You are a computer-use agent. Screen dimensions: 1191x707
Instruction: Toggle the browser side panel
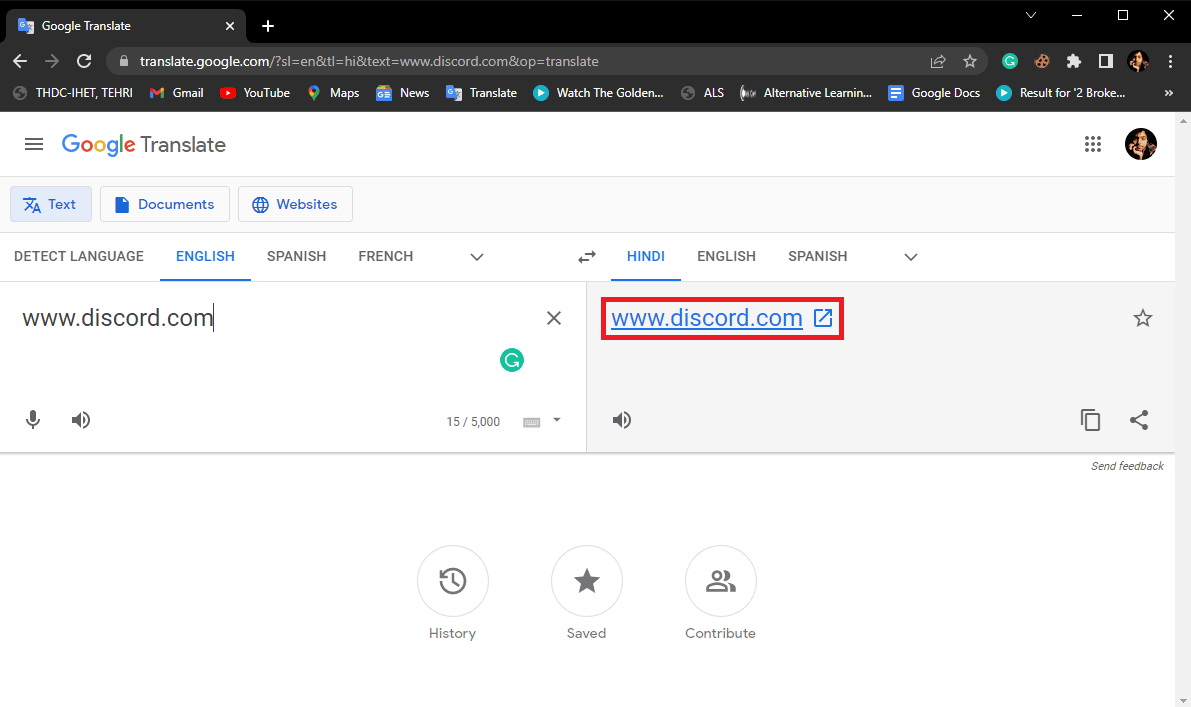tap(1106, 62)
